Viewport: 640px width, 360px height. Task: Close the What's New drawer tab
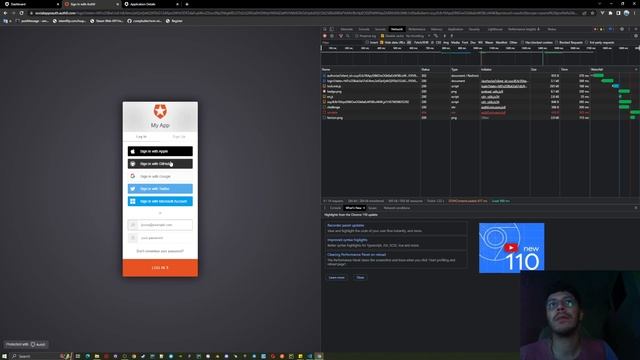[364, 208]
